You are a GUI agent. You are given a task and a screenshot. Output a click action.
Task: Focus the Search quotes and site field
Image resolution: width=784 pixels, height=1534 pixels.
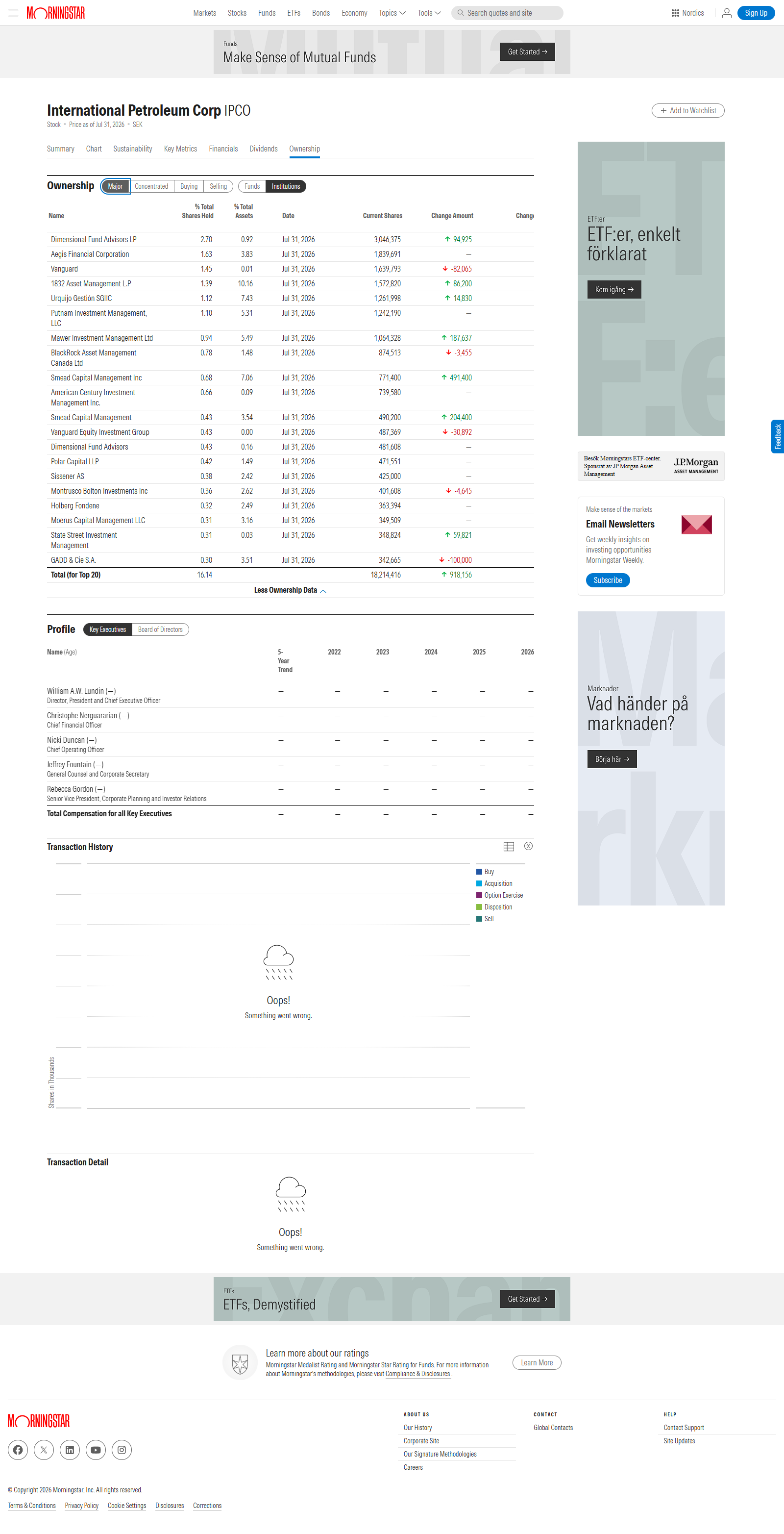[x=507, y=13]
